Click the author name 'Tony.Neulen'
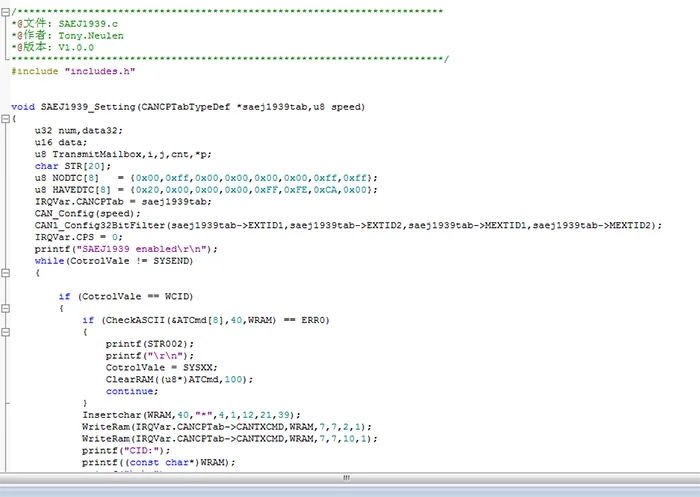This screenshot has width=700, height=497. point(91,36)
